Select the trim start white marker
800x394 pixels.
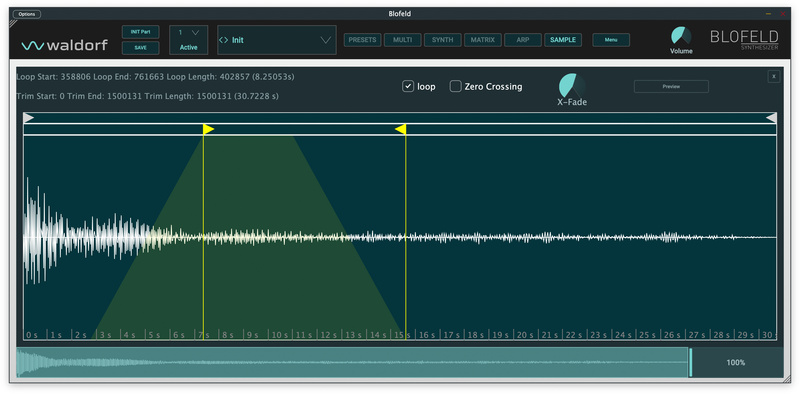29,118
